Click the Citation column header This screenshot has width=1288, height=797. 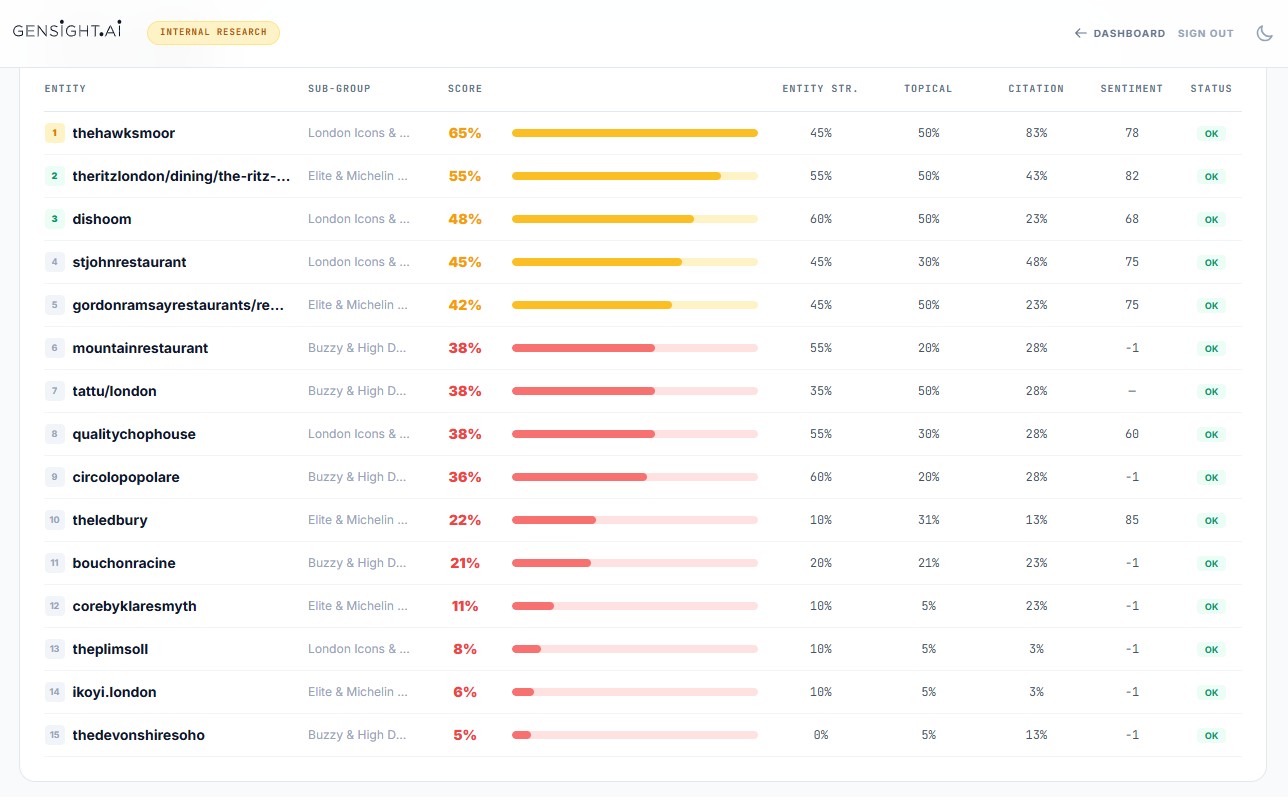pyautogui.click(x=1036, y=89)
